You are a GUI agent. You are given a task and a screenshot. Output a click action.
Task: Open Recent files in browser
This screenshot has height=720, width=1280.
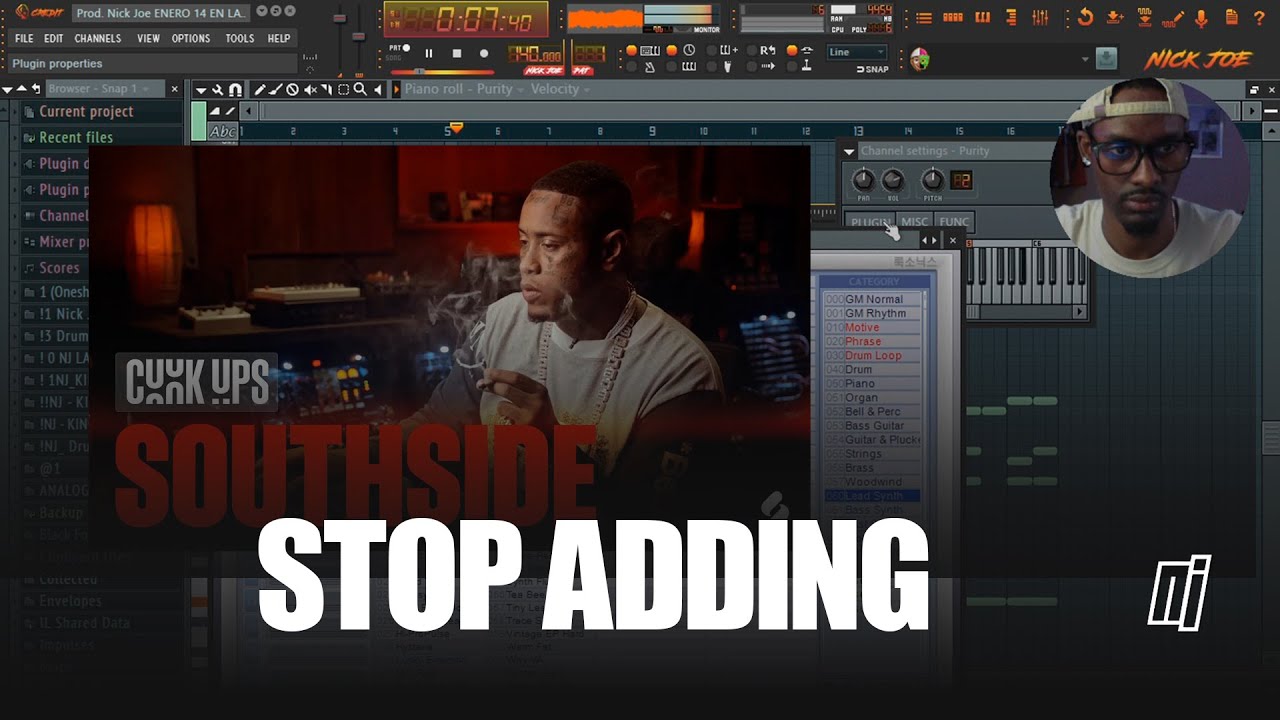(76, 137)
